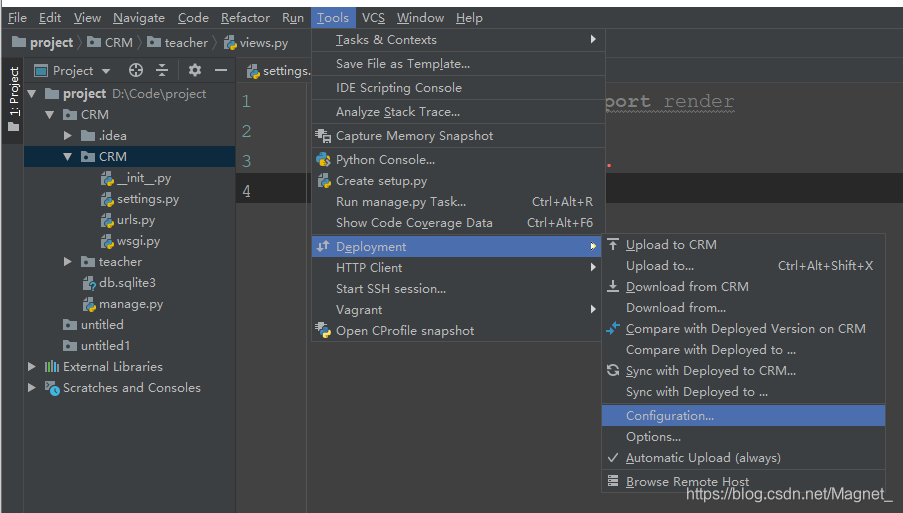This screenshot has width=903, height=513.
Task: Choose Save File as Template...
Action: [458, 64]
